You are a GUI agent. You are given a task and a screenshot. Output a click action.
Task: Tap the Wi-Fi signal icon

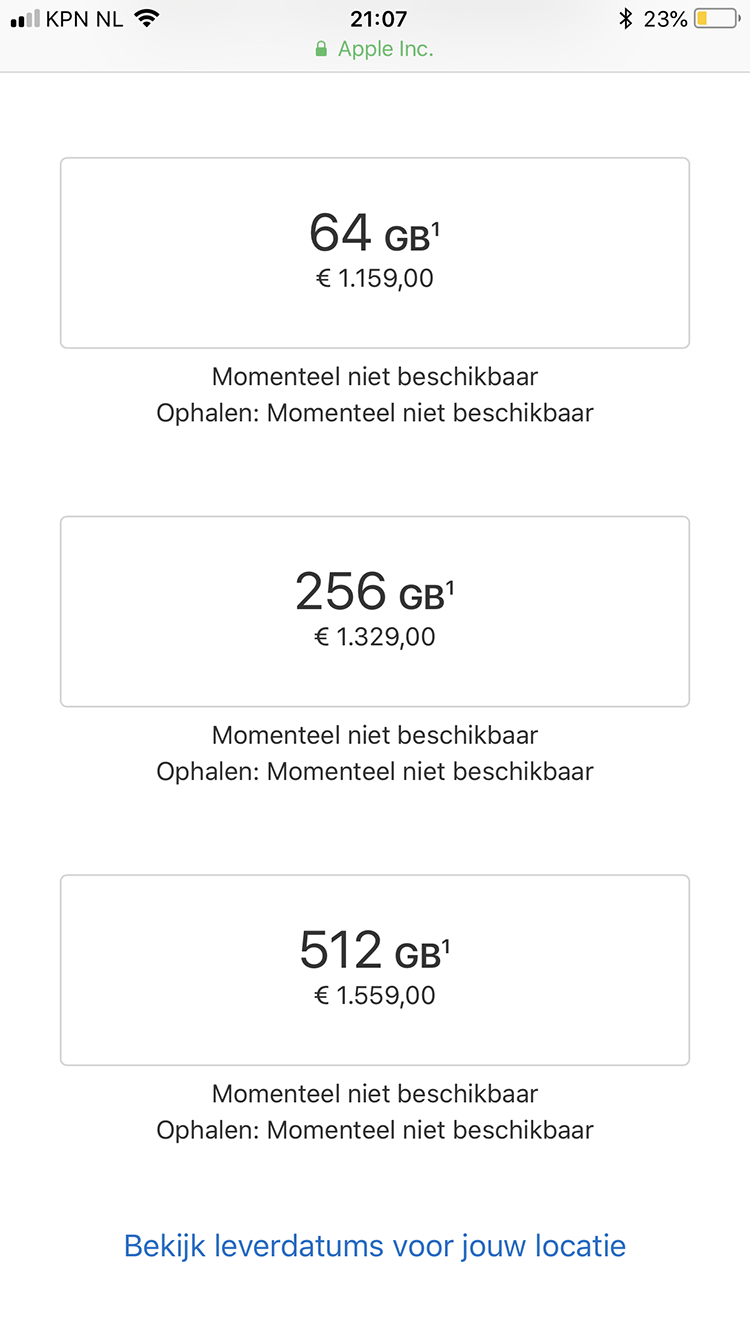click(147, 18)
